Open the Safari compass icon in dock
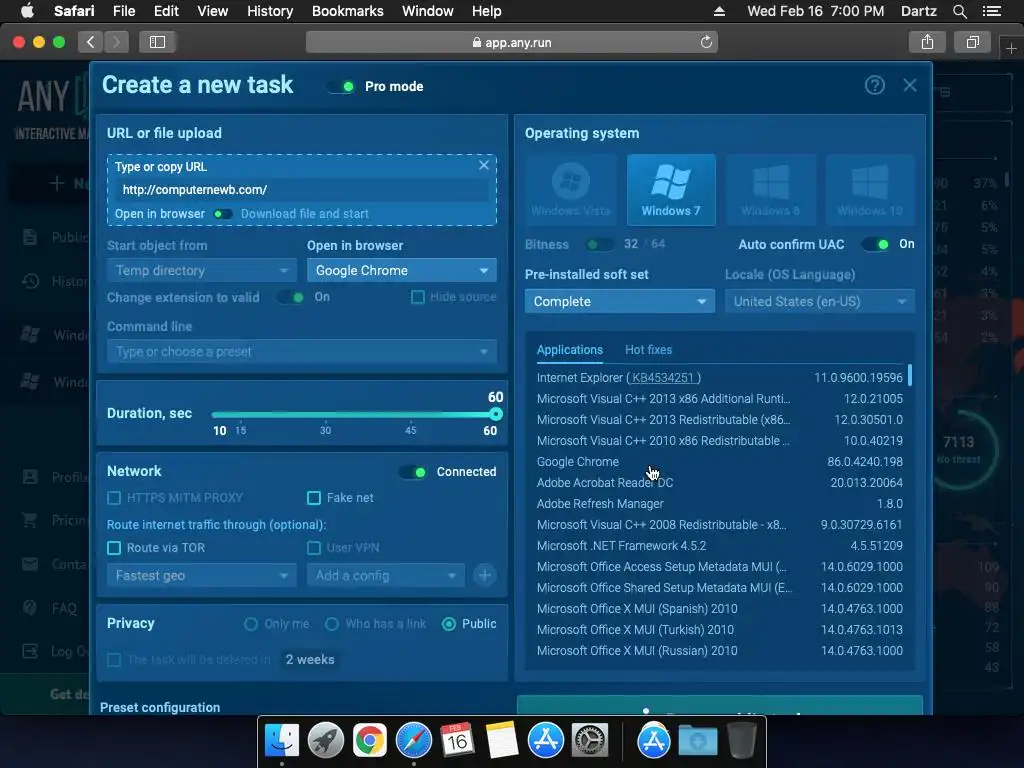This screenshot has height=768, width=1024. [x=413, y=741]
